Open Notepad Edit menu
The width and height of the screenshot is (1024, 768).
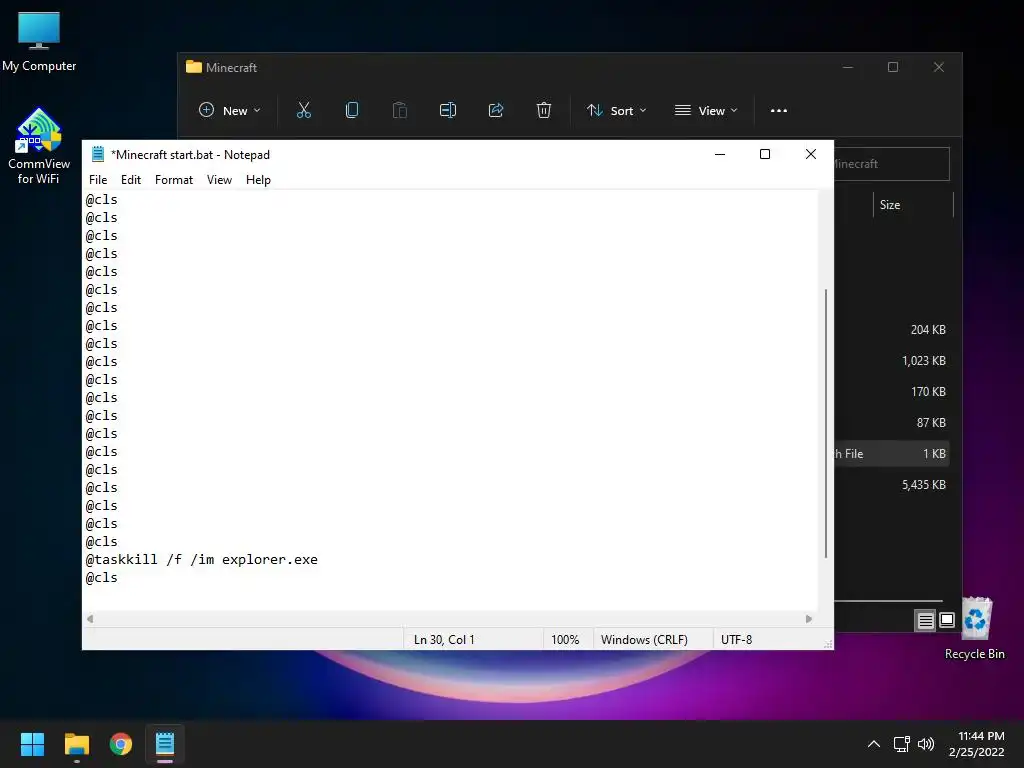131,180
